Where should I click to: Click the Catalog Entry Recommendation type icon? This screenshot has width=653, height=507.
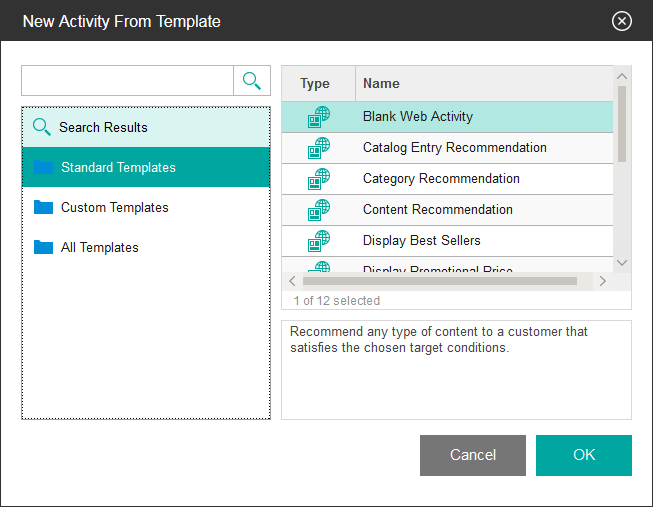(x=318, y=148)
